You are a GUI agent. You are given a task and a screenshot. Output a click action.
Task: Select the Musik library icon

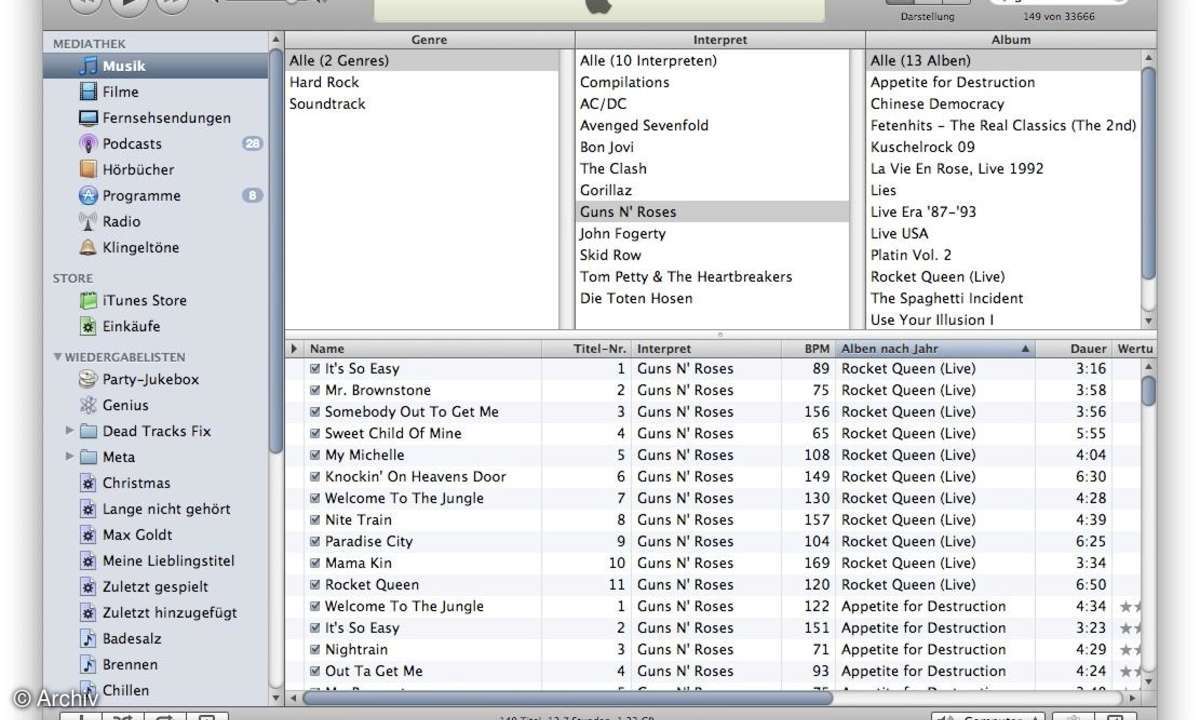click(88, 66)
